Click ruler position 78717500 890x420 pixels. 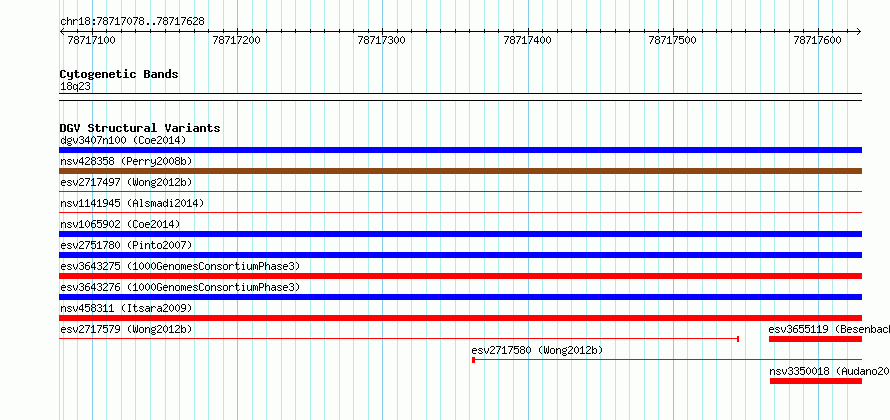click(673, 40)
